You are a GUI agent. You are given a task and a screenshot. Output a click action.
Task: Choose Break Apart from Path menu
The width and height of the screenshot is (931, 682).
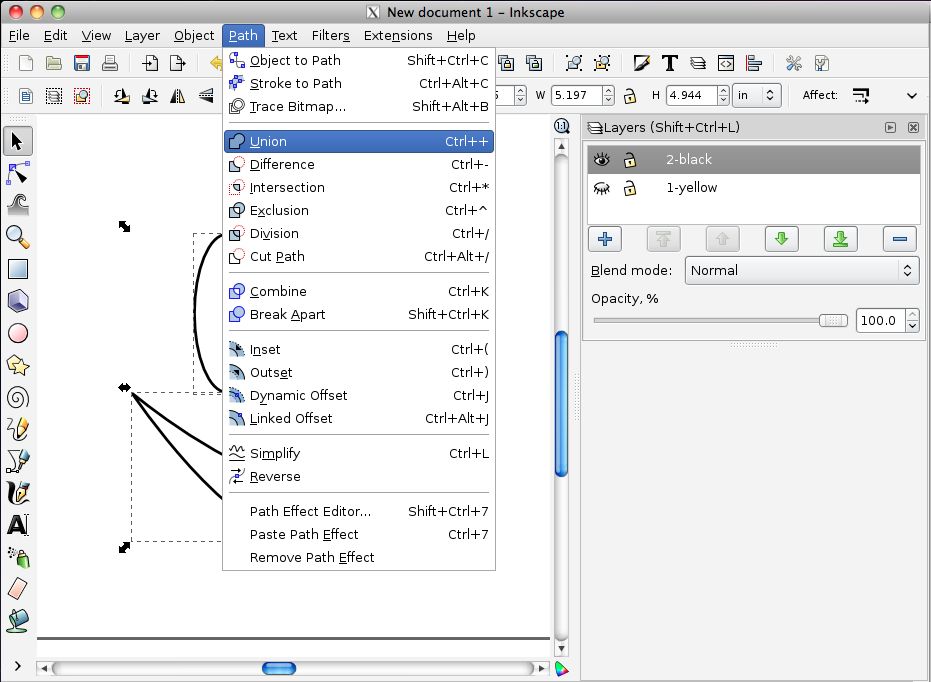[x=359, y=315]
